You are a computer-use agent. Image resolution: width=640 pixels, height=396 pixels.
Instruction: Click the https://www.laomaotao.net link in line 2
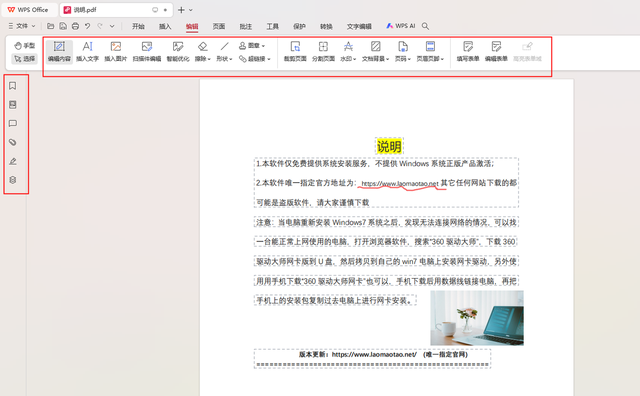pyautogui.click(x=400, y=183)
